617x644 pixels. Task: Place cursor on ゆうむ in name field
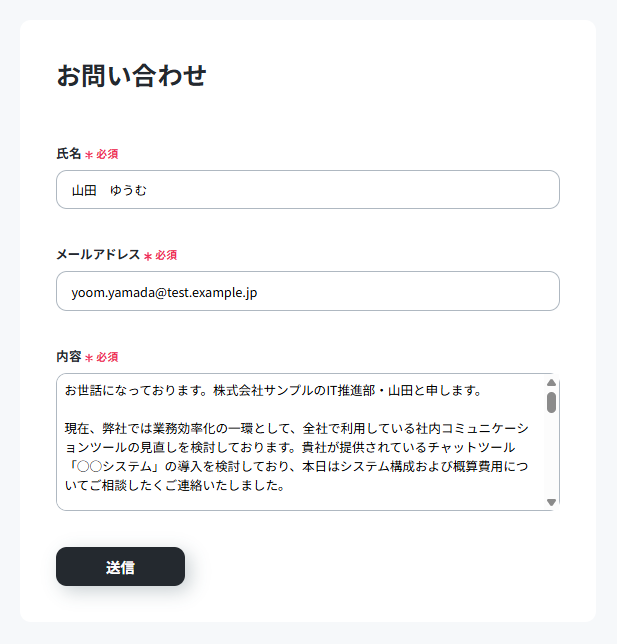pos(128,191)
